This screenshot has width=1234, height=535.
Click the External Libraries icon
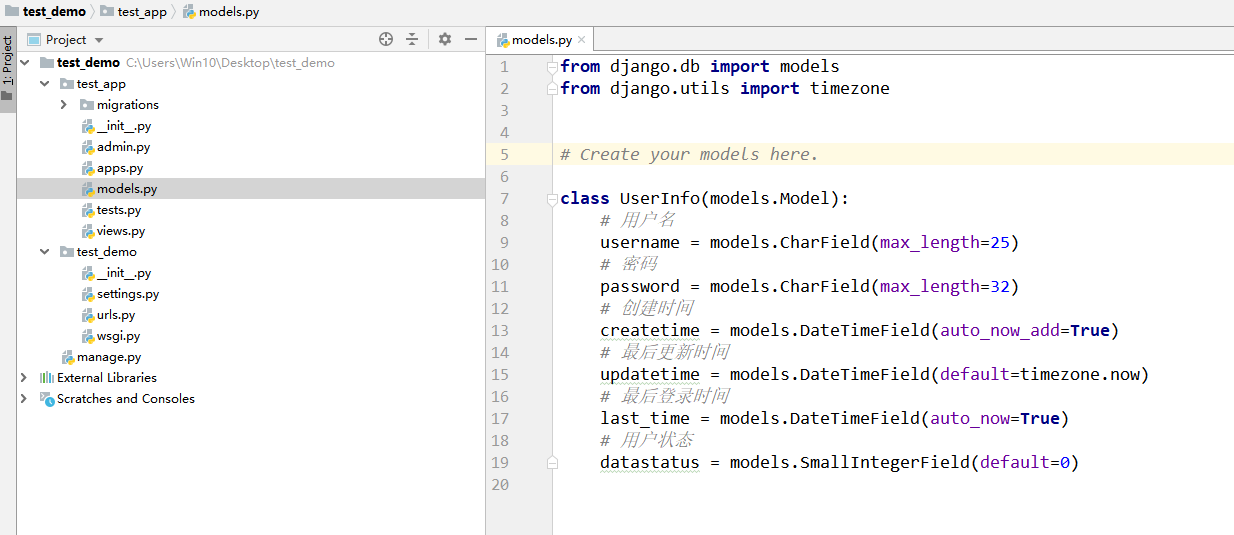pos(46,378)
